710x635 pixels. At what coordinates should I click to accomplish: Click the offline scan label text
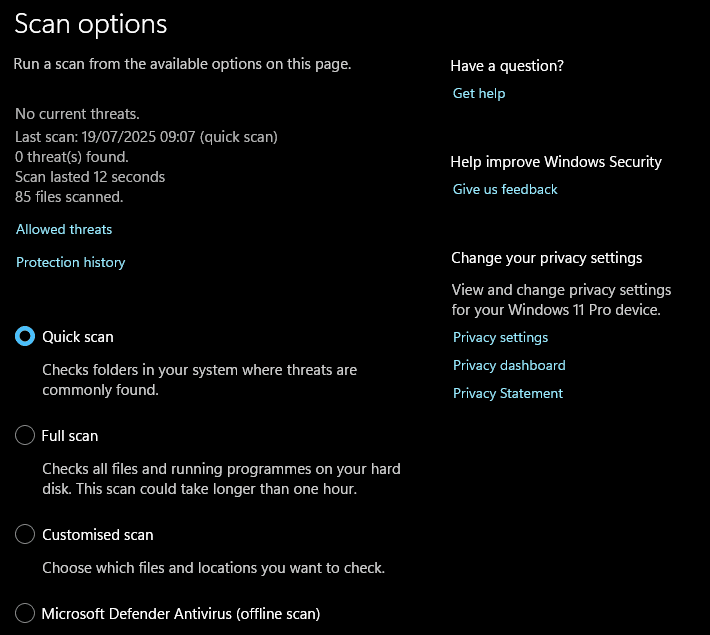(181, 614)
